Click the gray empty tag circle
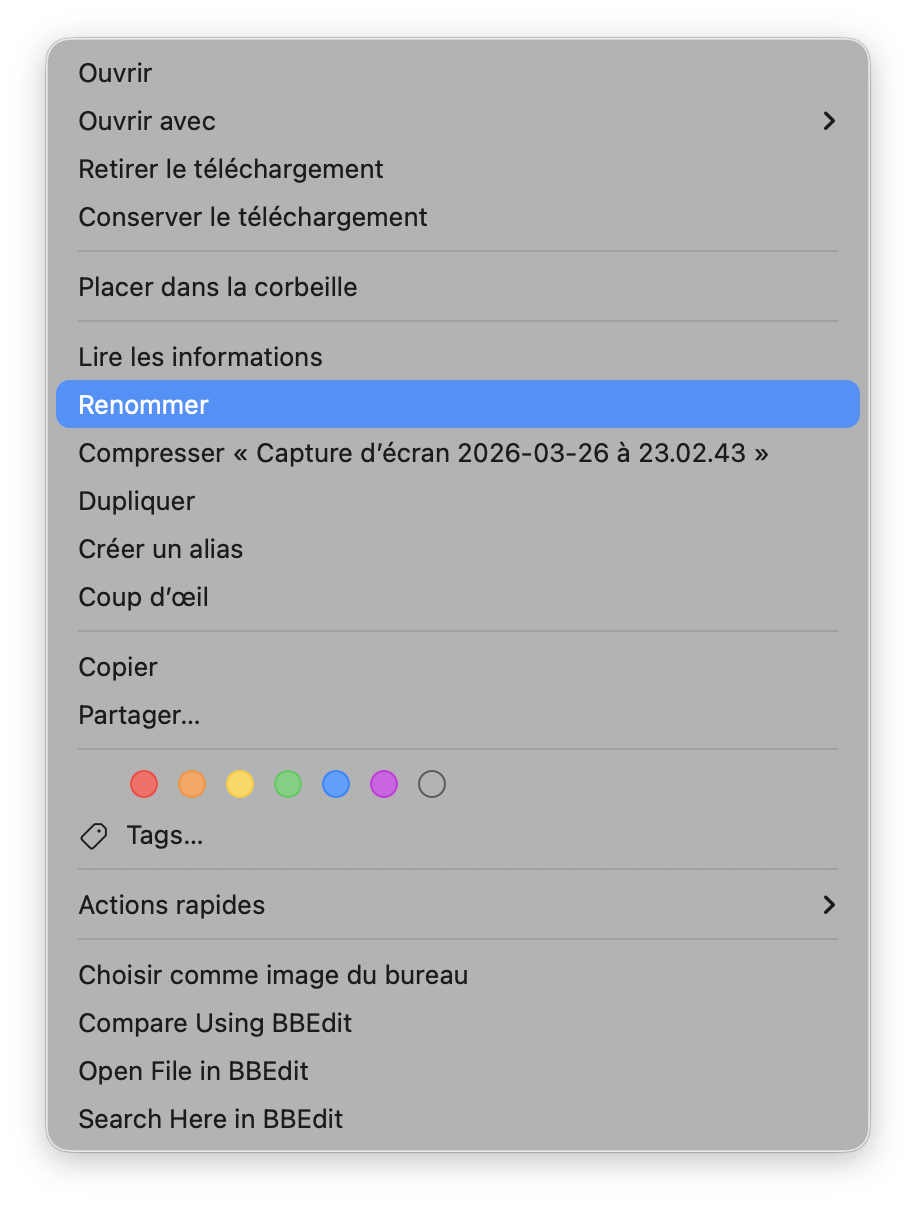916x1206 pixels. tap(432, 784)
